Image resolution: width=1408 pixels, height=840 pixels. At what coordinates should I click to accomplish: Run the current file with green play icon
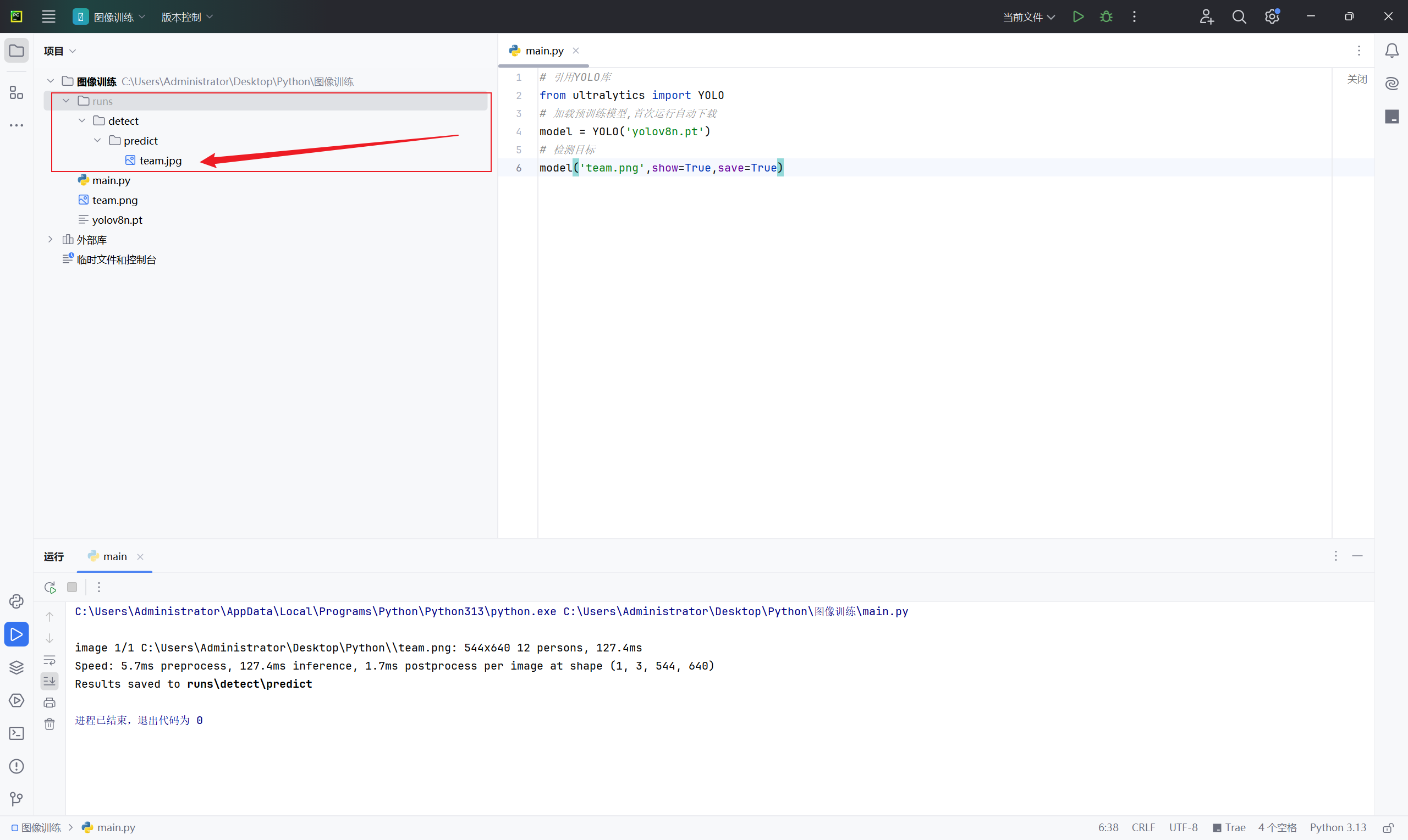(x=1078, y=16)
